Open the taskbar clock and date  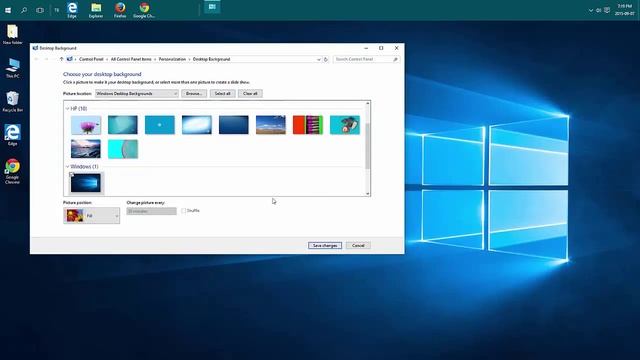[x=624, y=10]
